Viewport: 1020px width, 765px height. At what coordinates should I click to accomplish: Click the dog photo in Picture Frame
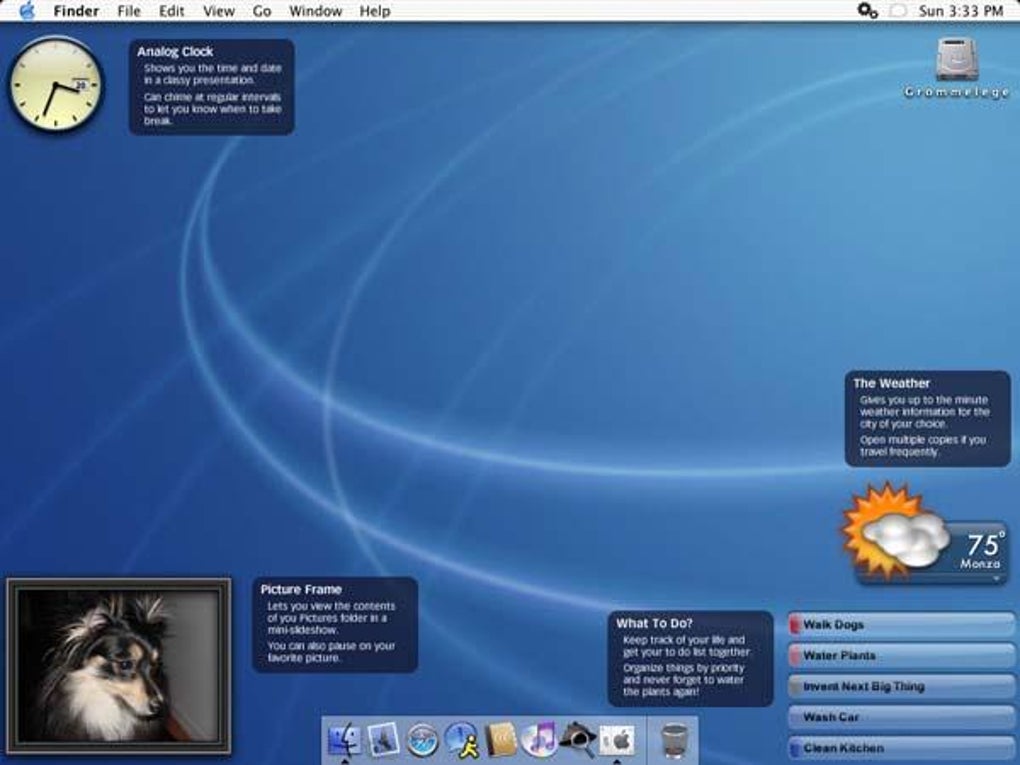click(x=118, y=665)
